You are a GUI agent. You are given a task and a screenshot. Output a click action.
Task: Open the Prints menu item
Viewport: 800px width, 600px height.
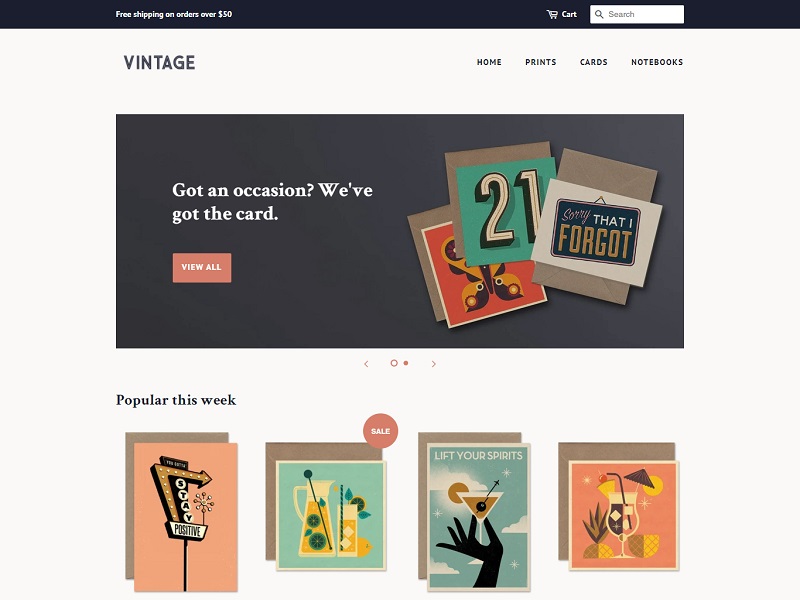point(541,62)
